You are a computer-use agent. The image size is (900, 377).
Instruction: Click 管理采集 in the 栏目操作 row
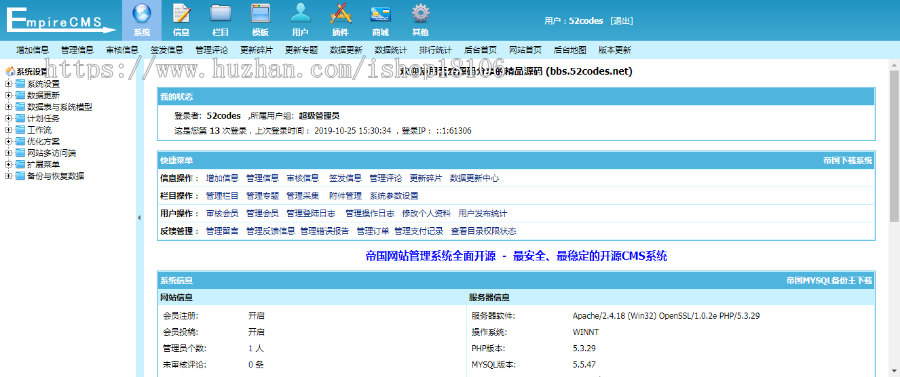tap(302, 196)
